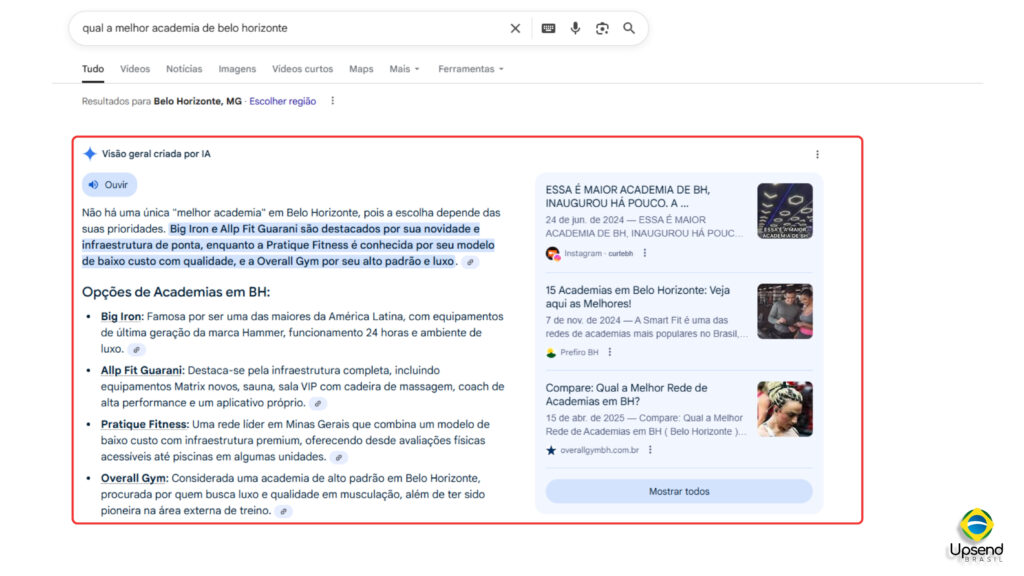Open source link icon after intro paragraph
The image size is (1024, 576).
[x=470, y=262]
